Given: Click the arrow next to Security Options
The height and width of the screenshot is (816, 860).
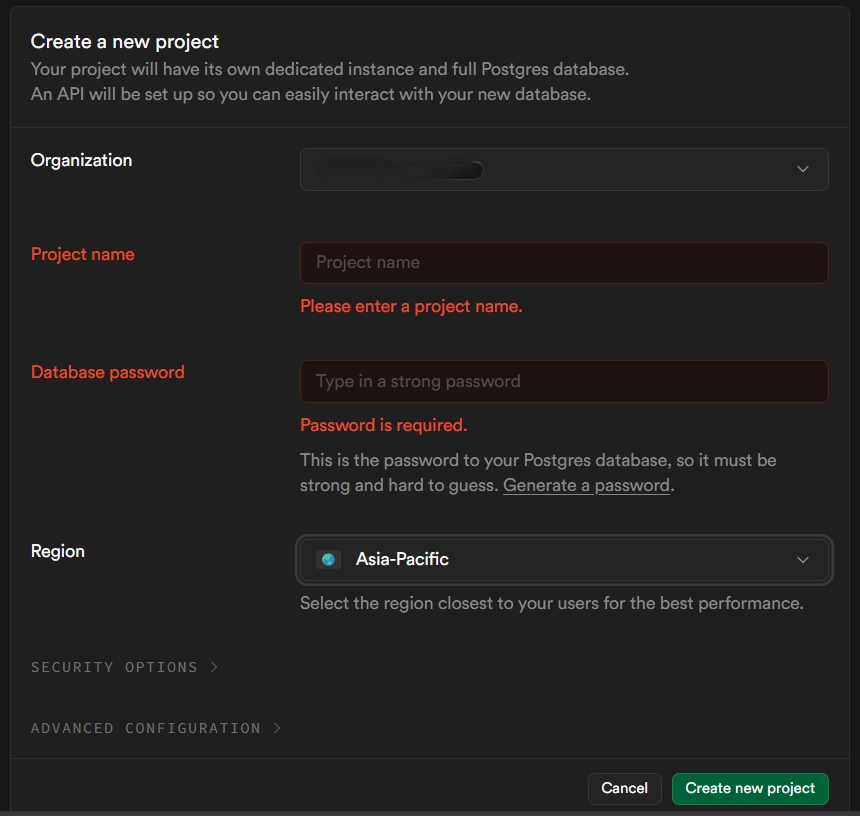Looking at the screenshot, I should click(x=214, y=667).
